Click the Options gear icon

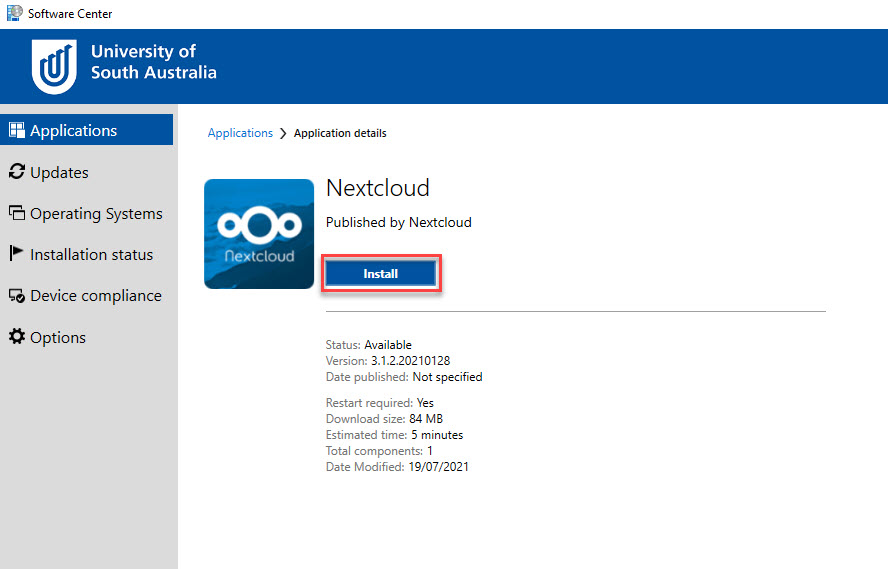point(16,337)
